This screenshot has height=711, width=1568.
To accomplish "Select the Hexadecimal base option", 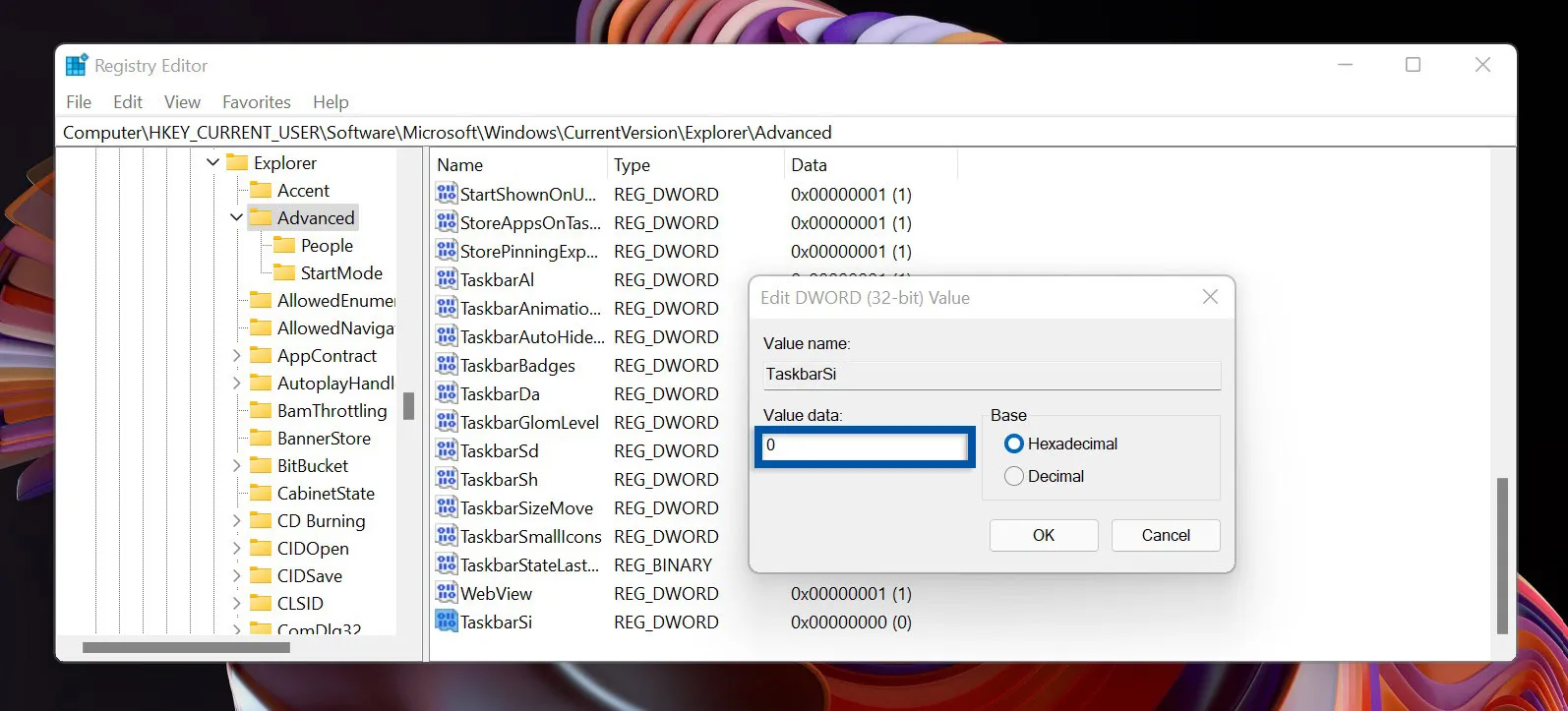I will (1014, 444).
